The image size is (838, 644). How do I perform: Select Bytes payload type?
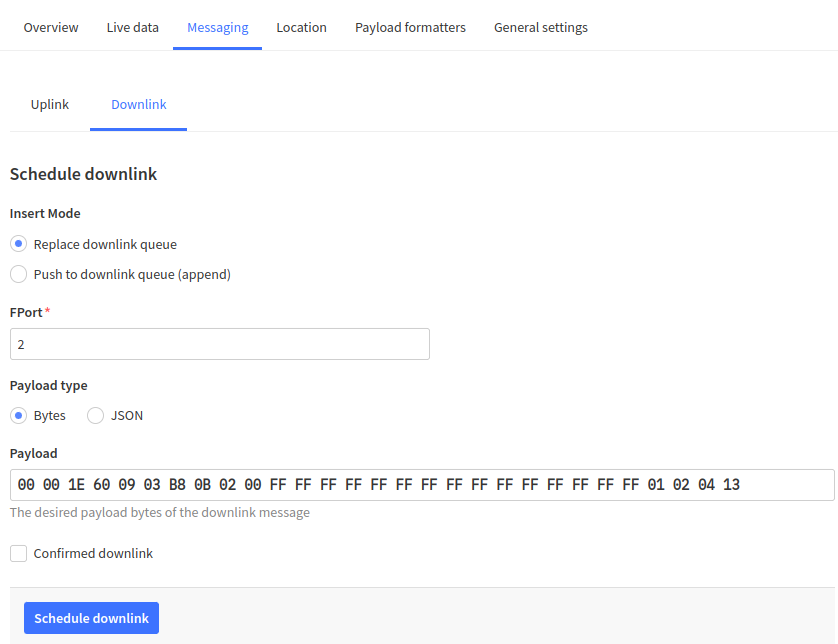point(19,415)
